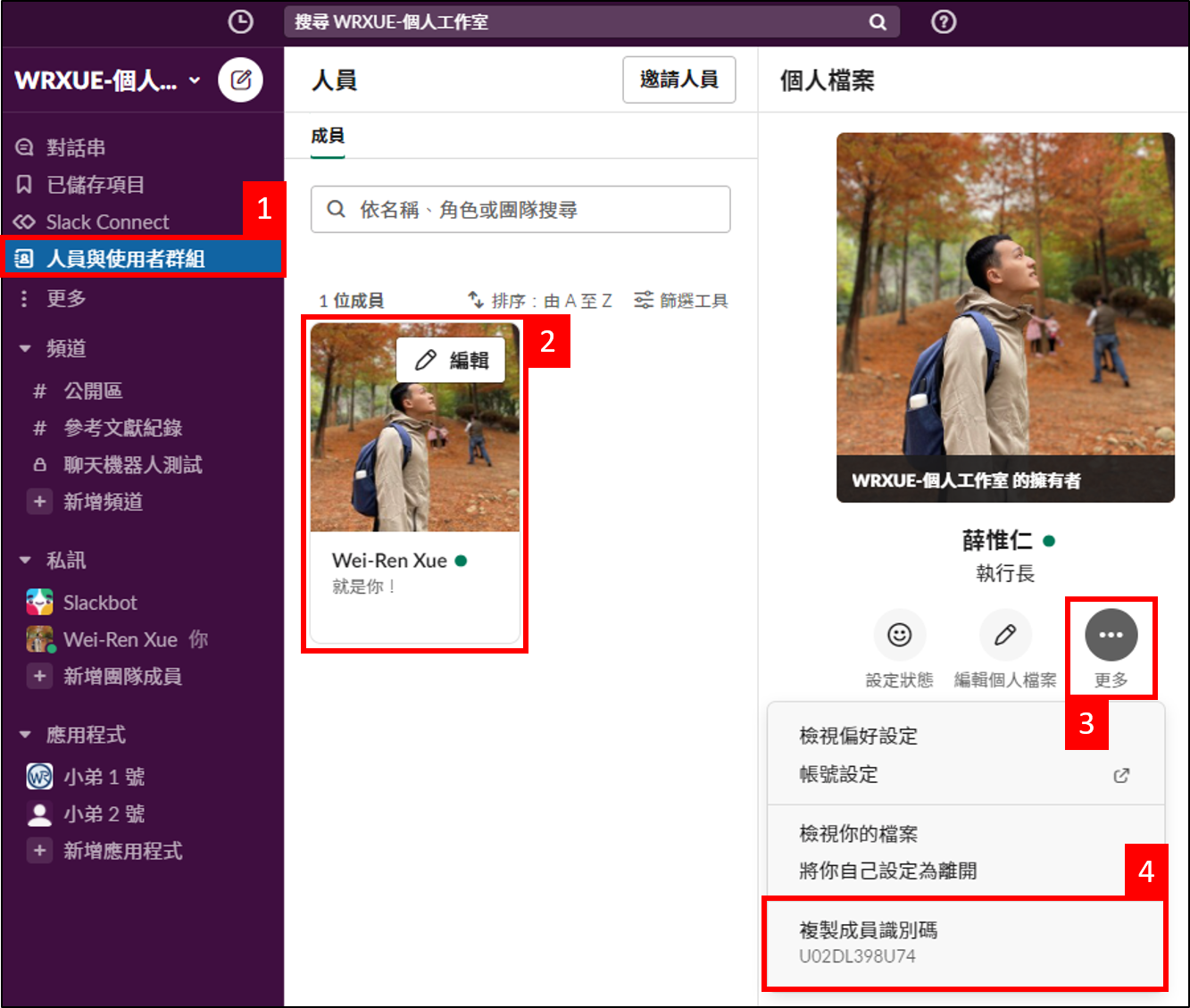This screenshot has width=1190, height=1008.
Task: Click the 設定狀態 smiley icon
Action: (899, 635)
